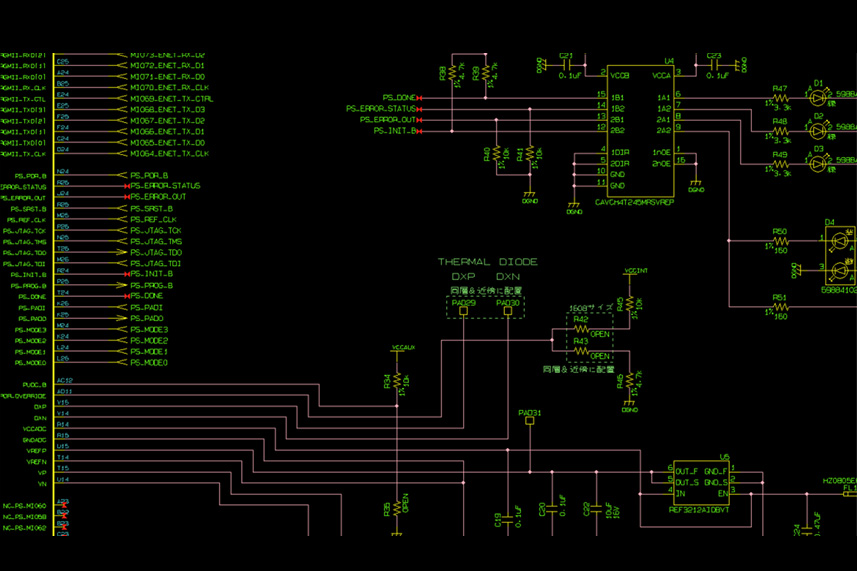Click the PAD29 DXP test pad
This screenshot has width=857, height=571.
463,311
